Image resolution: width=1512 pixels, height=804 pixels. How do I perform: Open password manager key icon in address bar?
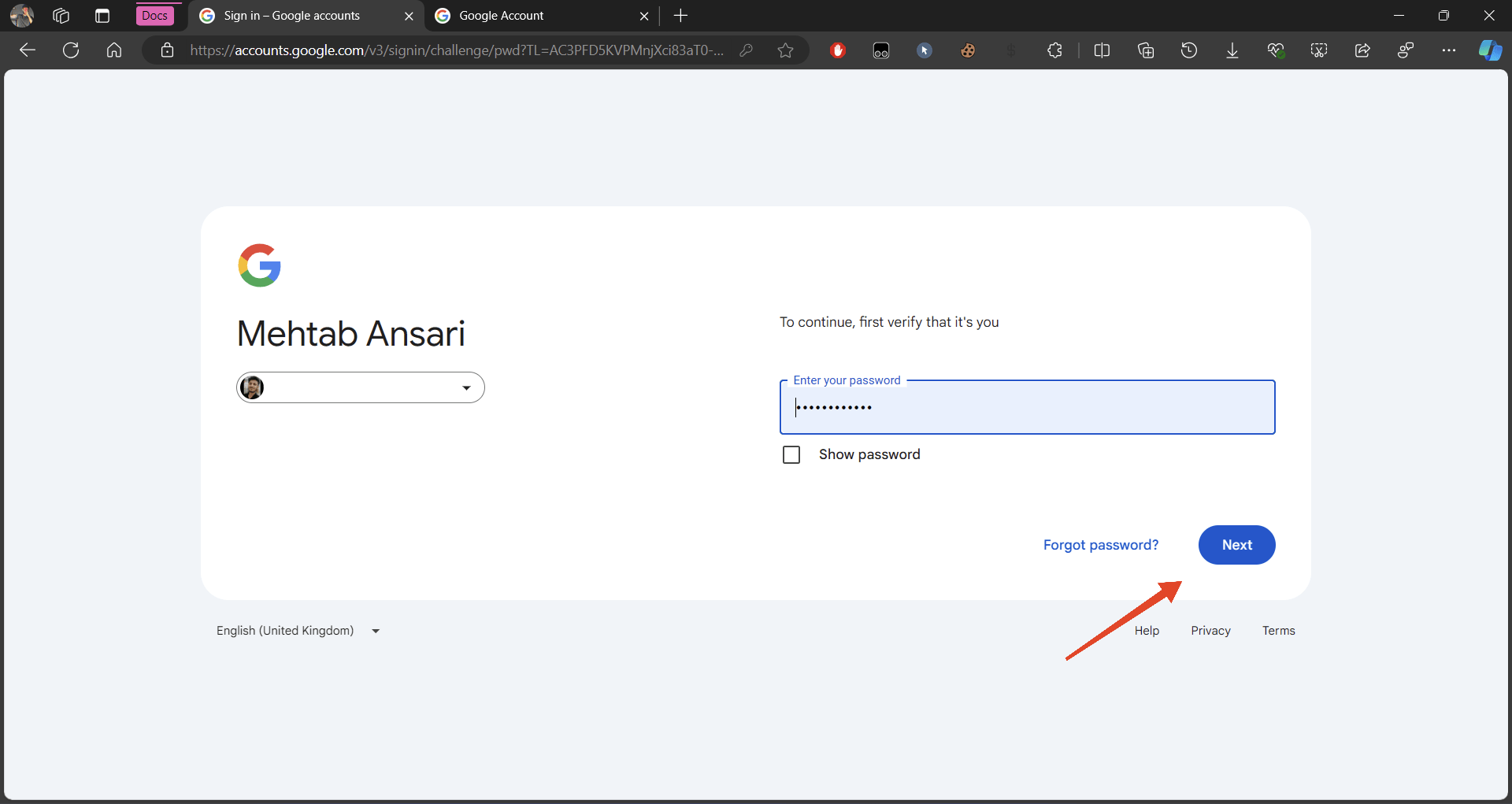[747, 50]
